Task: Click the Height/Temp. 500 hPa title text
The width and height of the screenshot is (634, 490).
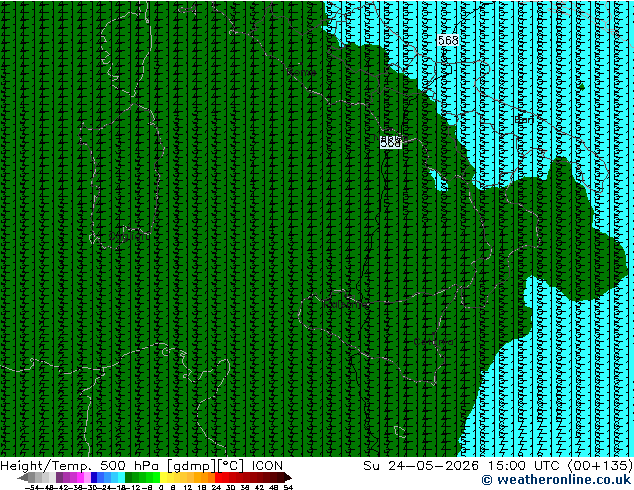Action: pos(79,466)
